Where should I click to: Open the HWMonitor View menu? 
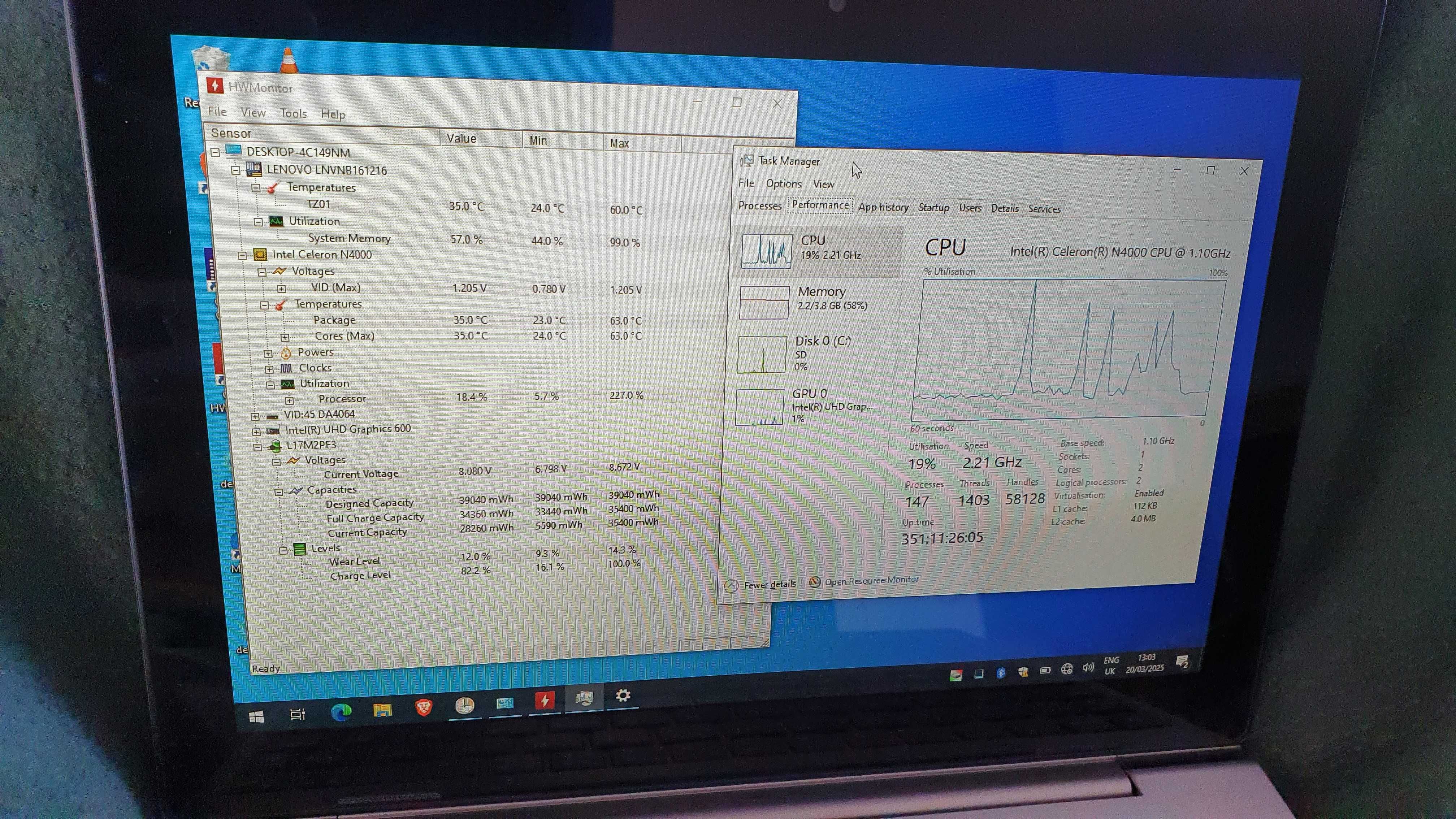click(253, 112)
